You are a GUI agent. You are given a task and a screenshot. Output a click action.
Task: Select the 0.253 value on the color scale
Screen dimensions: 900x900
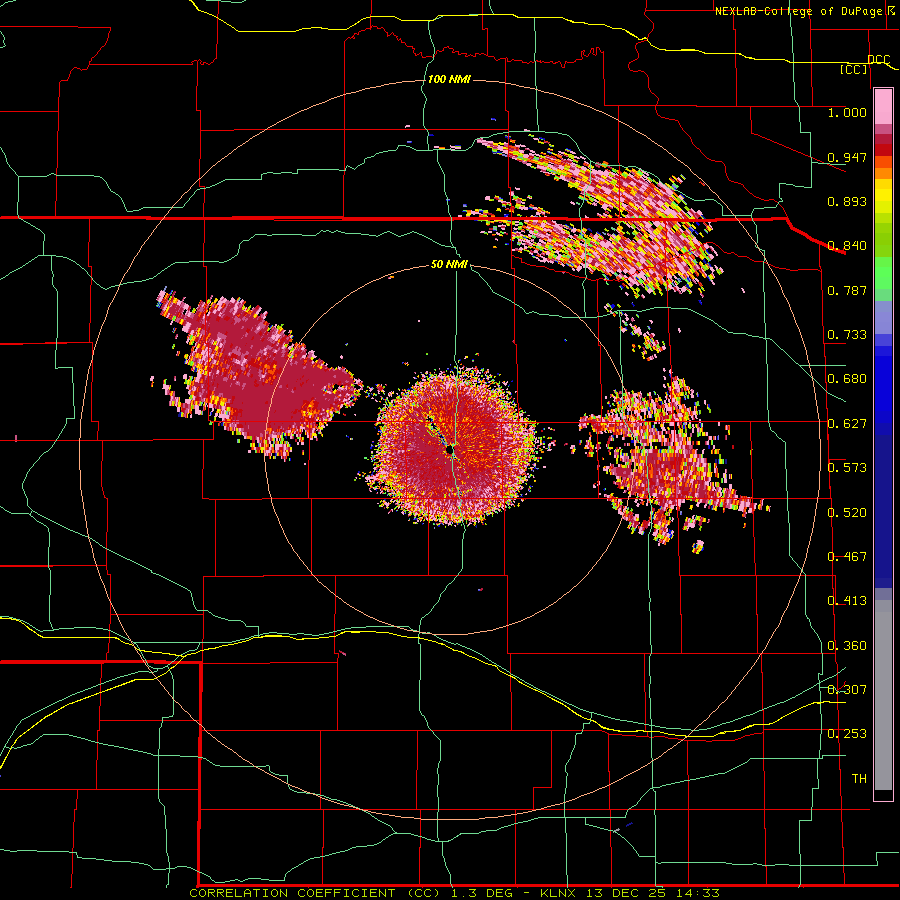[847, 733]
